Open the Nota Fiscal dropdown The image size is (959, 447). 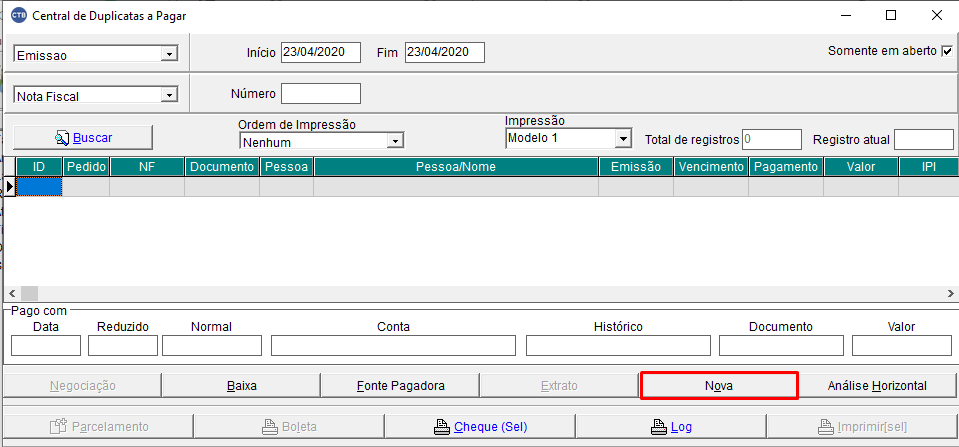click(168, 95)
